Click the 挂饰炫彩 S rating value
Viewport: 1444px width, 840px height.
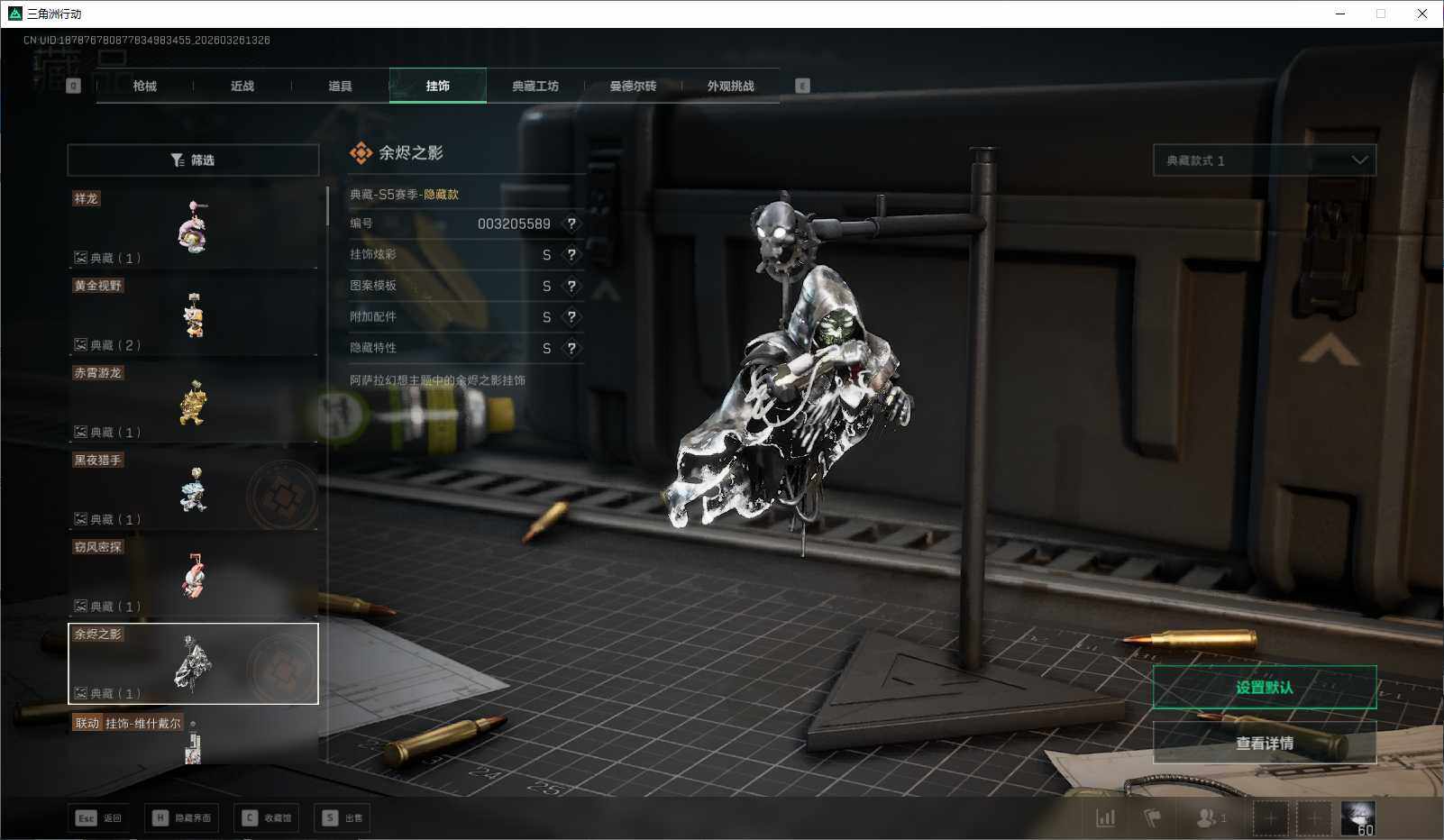pyautogui.click(x=546, y=255)
